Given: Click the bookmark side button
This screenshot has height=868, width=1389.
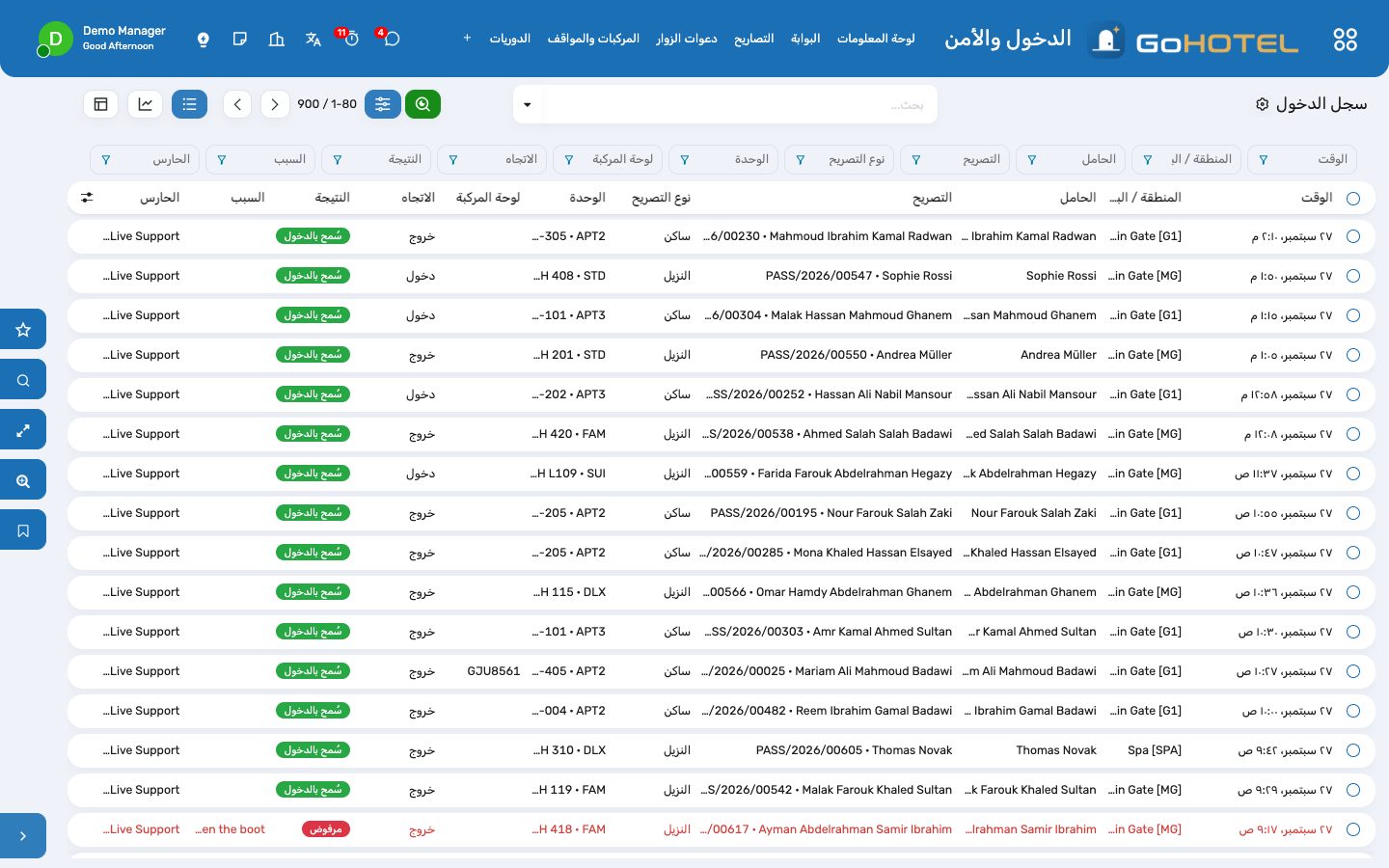Looking at the screenshot, I should click(23, 530).
